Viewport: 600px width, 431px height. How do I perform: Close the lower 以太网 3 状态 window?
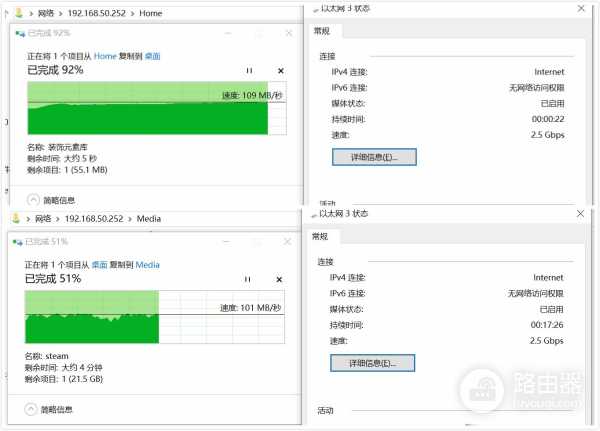[x=580, y=214]
